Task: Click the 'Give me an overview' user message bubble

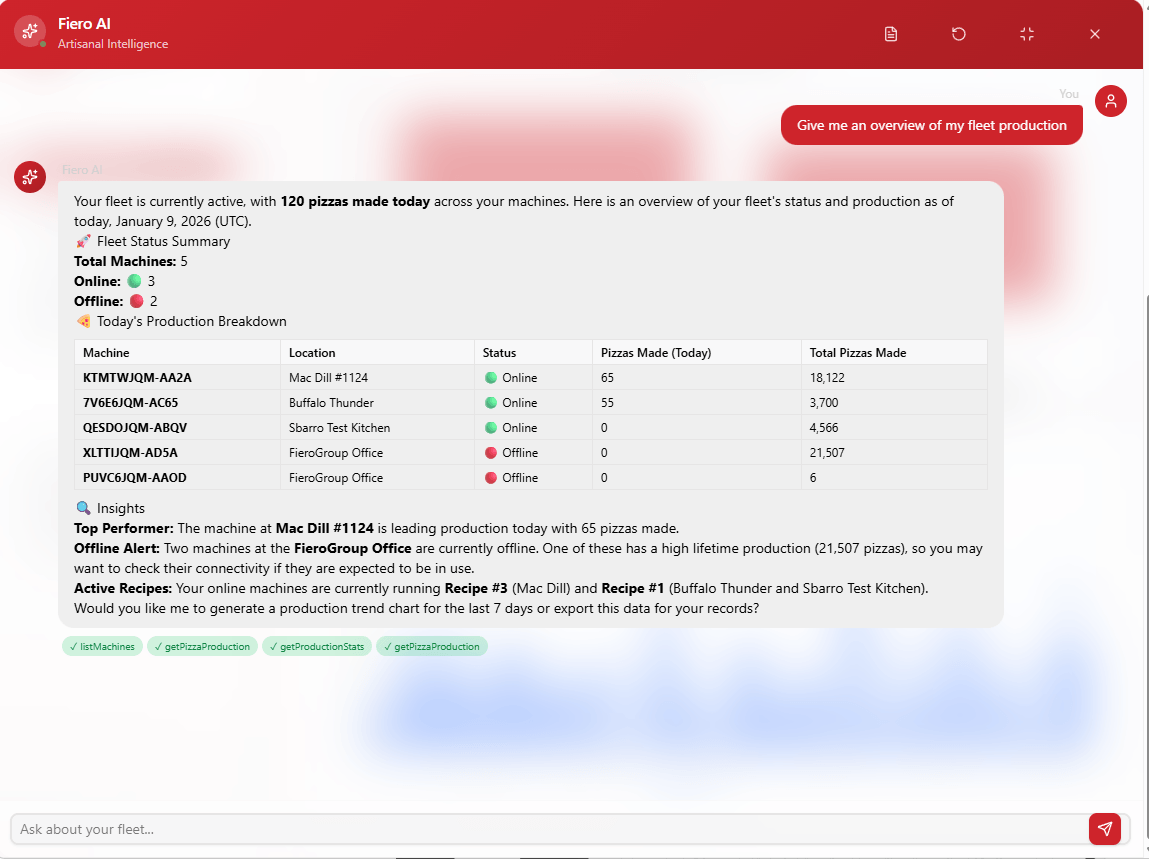Action: (931, 125)
